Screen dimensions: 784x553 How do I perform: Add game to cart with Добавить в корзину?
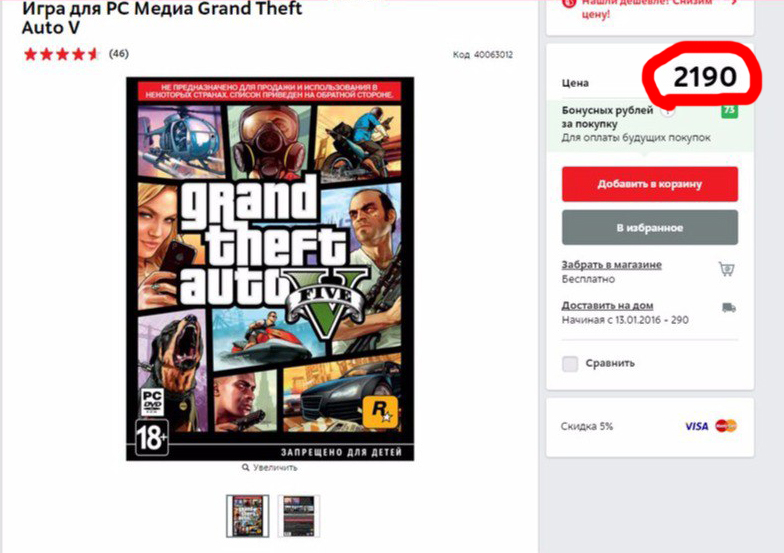(x=650, y=184)
